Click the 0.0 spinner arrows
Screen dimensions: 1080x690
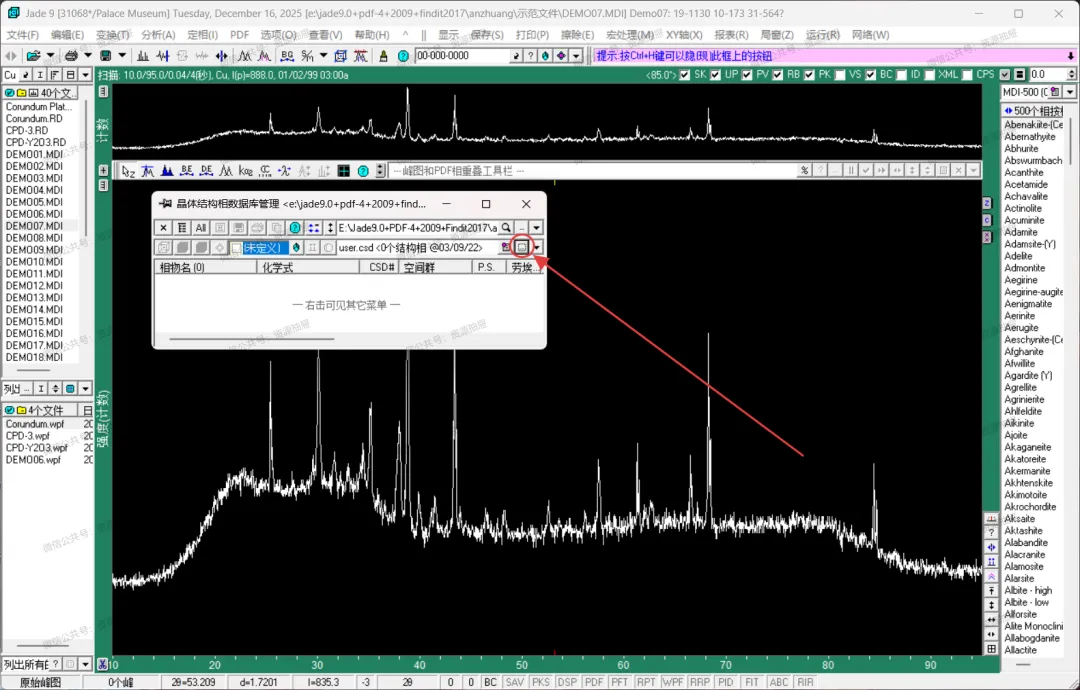click(1071, 75)
